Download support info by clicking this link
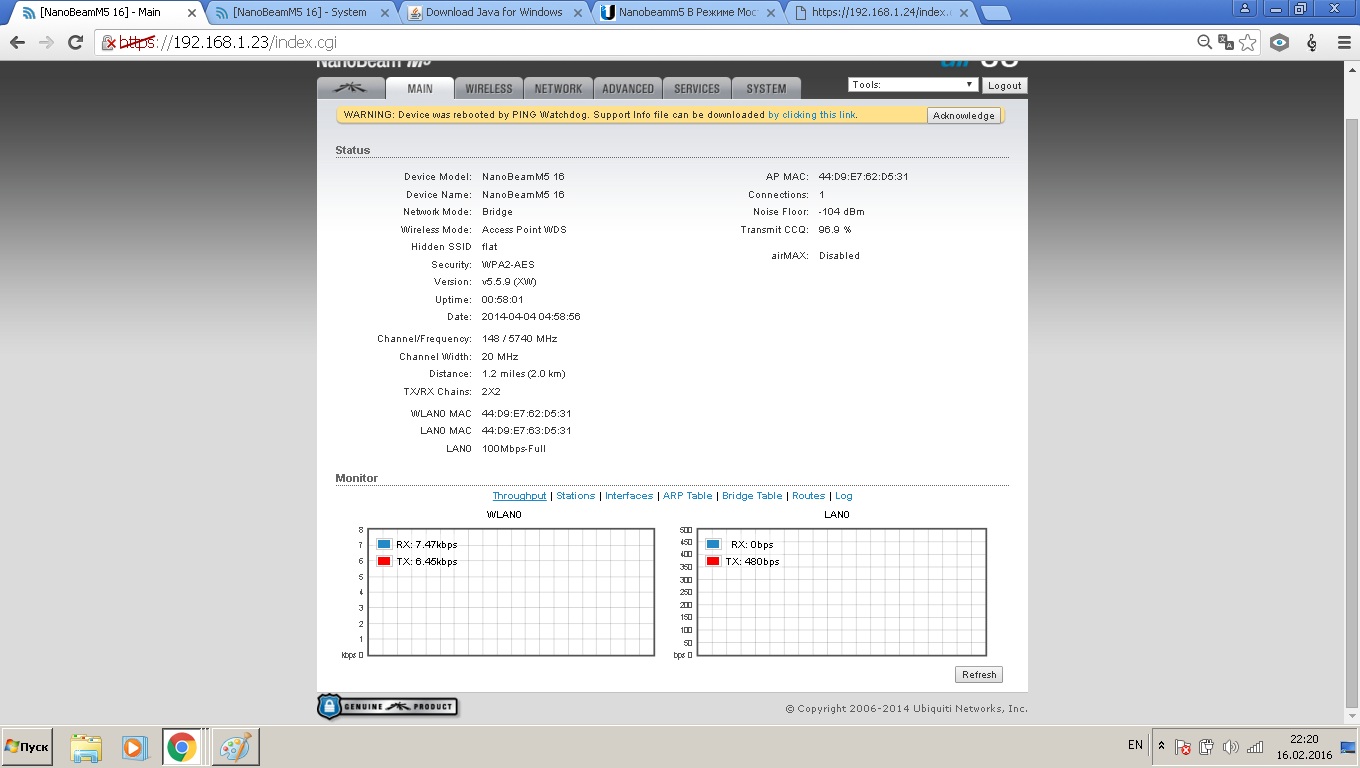Viewport: 1360px width, 768px height. [x=812, y=114]
